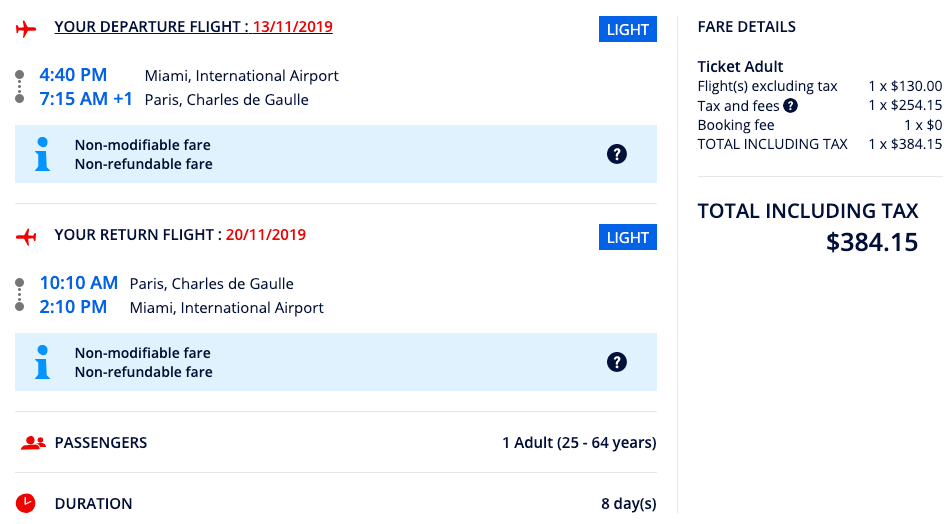Click the departure fare info icon
Screen dimensions: 952x524
point(42,154)
